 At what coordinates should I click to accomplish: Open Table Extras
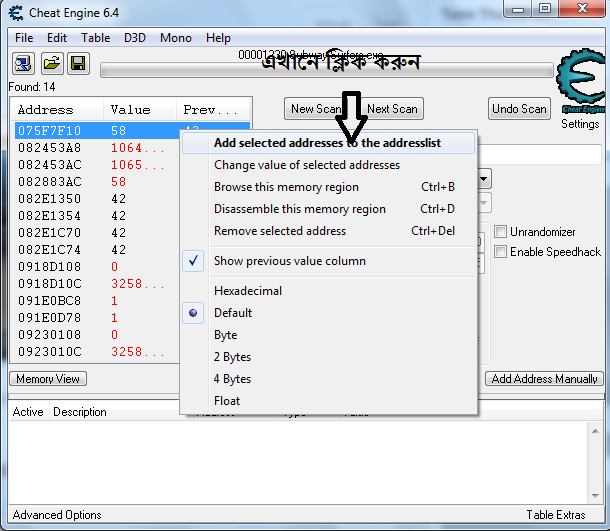[x=556, y=515]
